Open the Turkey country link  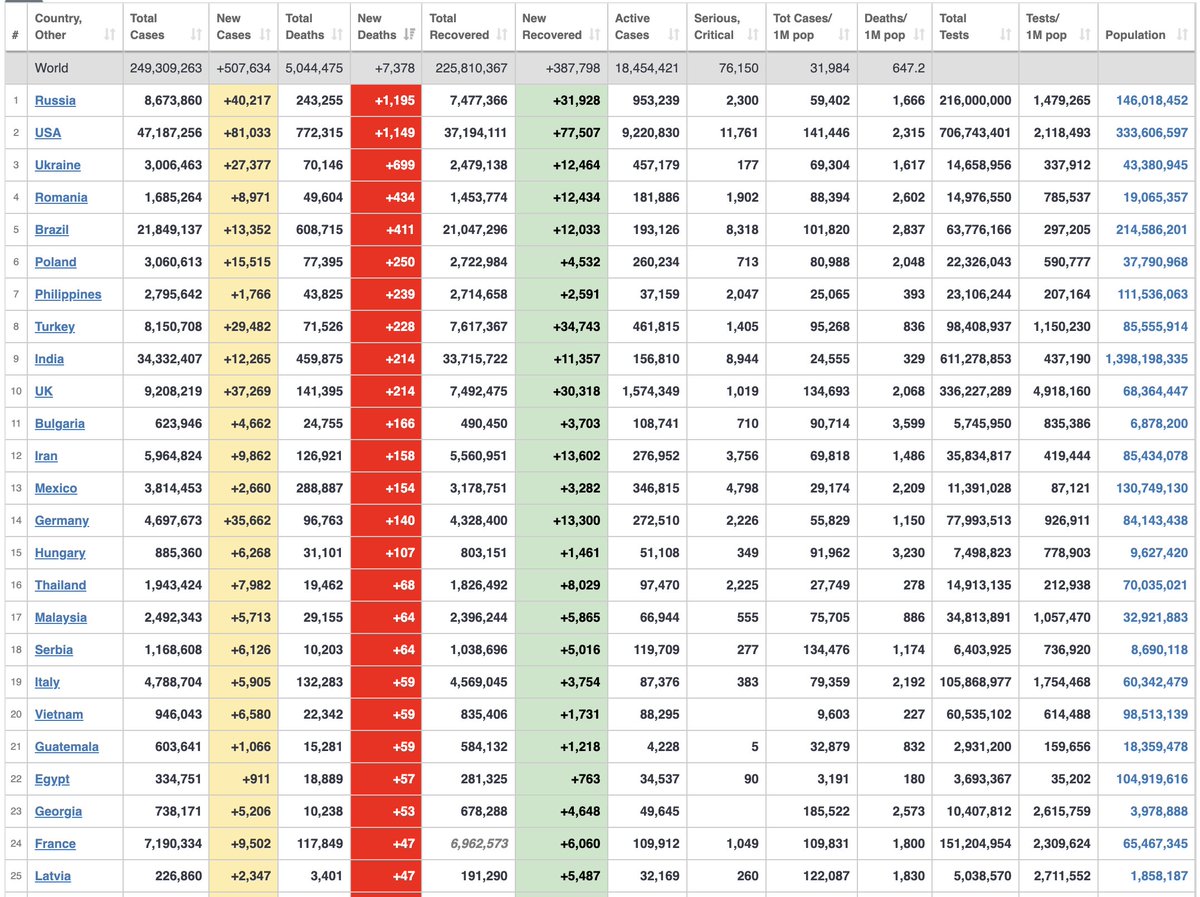pyautogui.click(x=55, y=327)
